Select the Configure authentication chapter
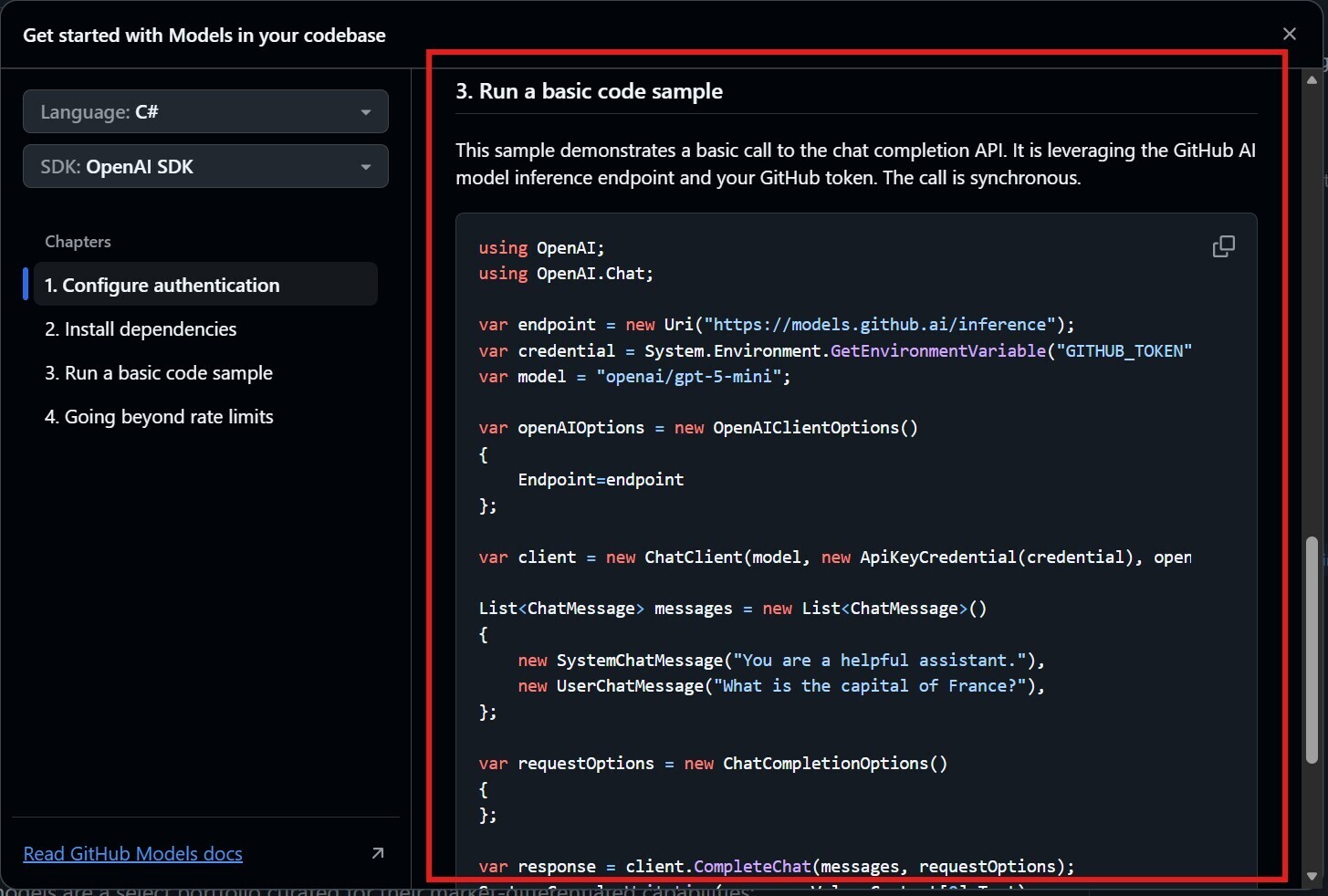 coord(205,285)
